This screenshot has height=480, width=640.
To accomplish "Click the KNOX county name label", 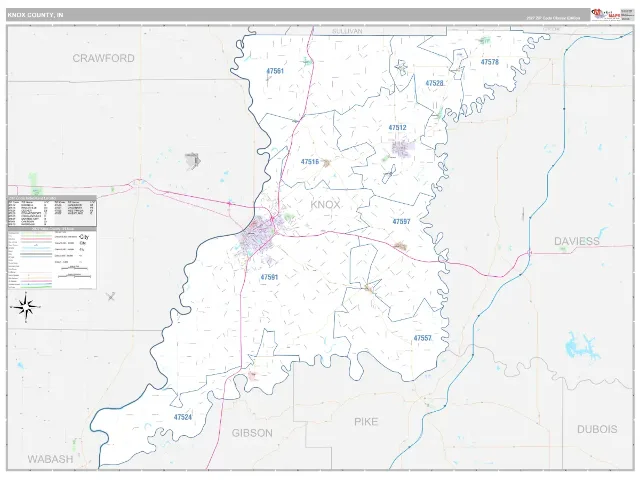I will pyautogui.click(x=325, y=204).
